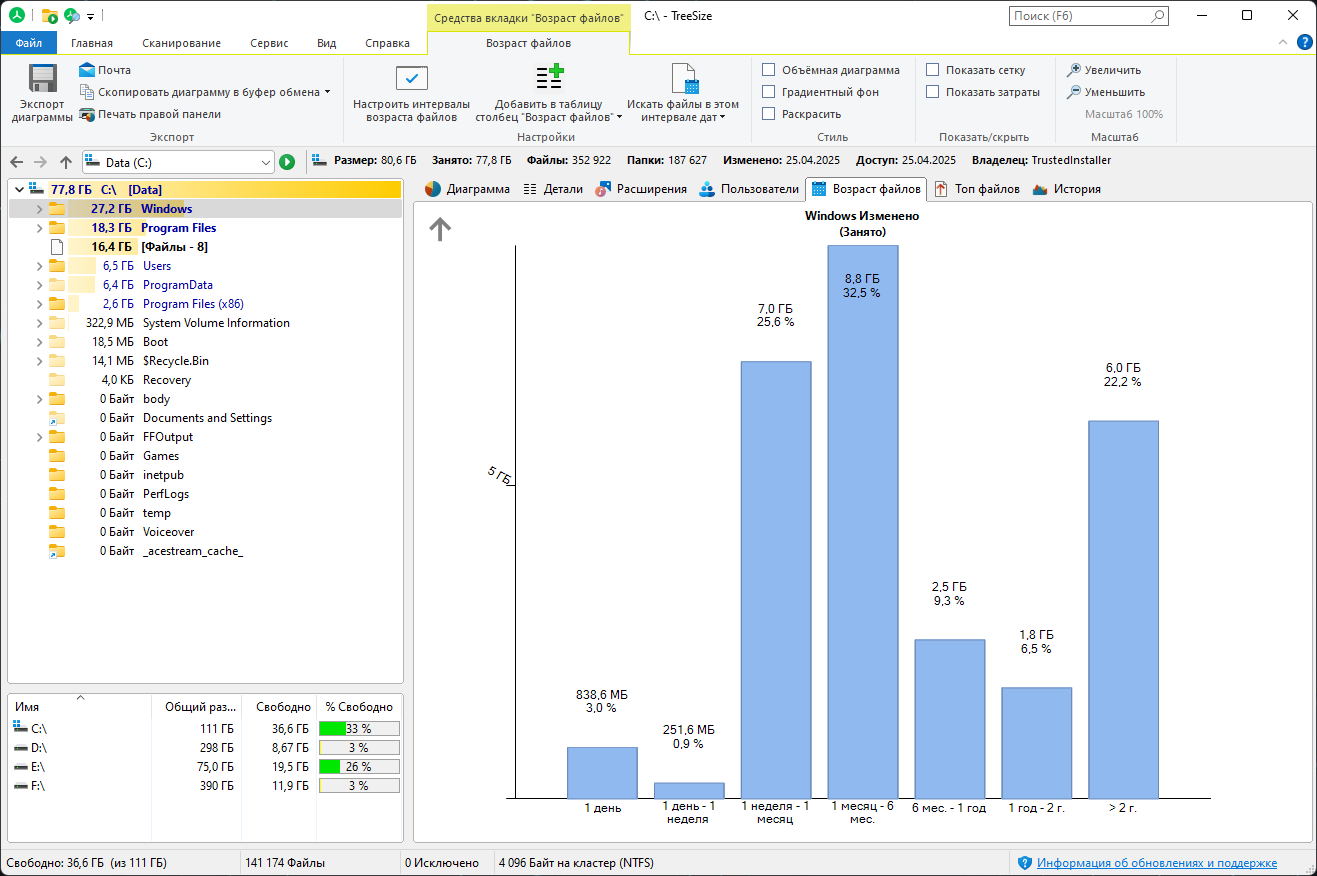Click the green start scan button

(x=287, y=162)
